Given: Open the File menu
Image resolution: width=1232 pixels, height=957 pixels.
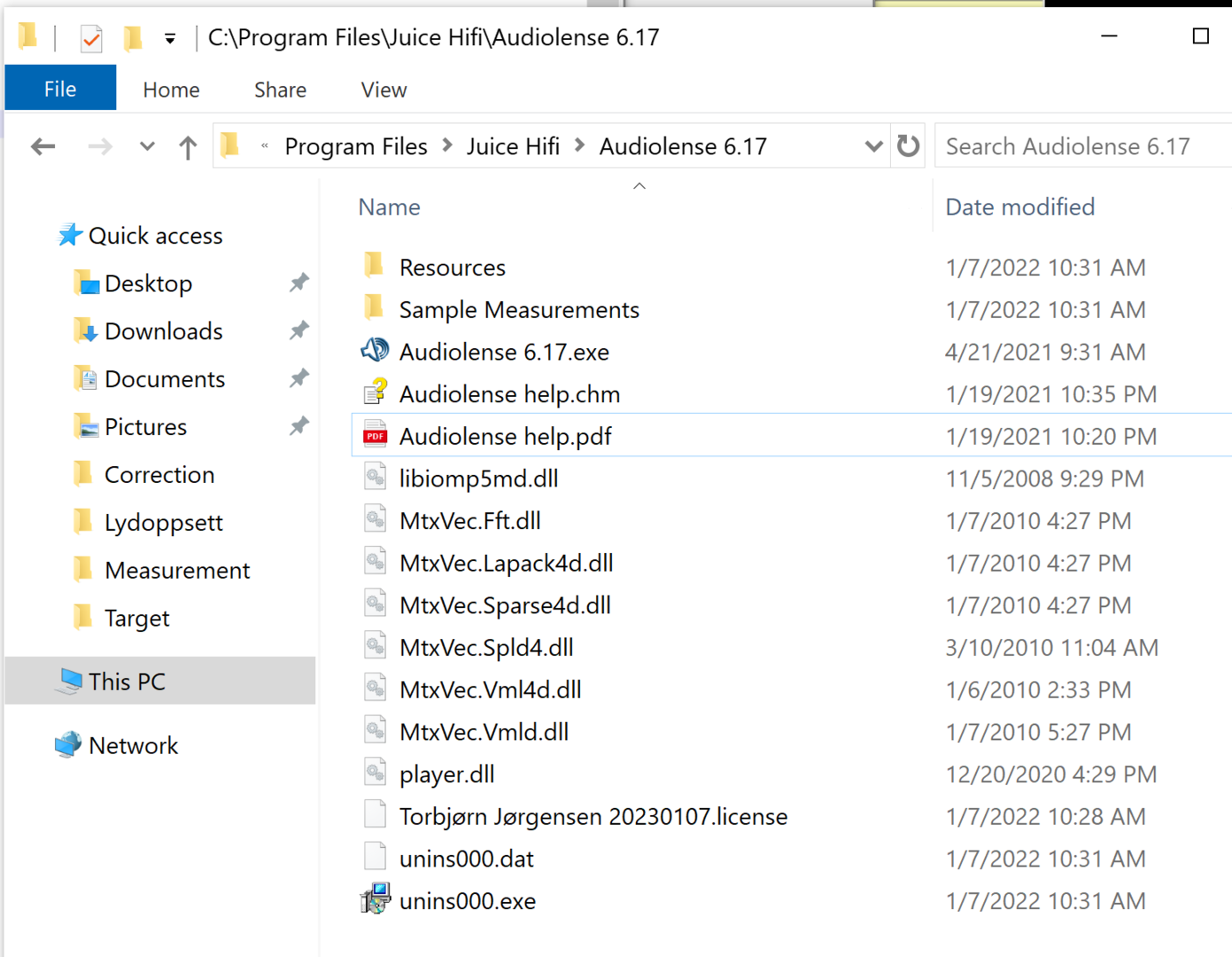Looking at the screenshot, I should click(60, 89).
